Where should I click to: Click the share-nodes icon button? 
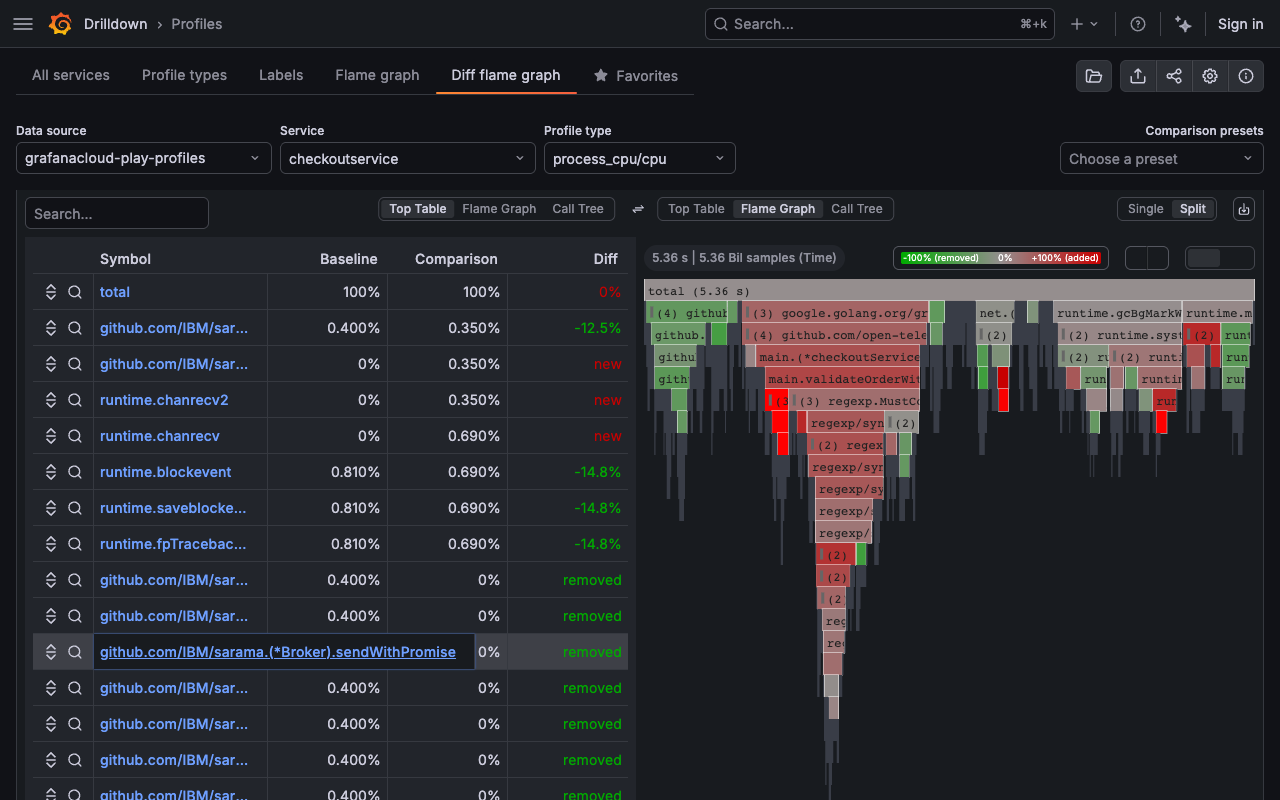(x=1174, y=76)
